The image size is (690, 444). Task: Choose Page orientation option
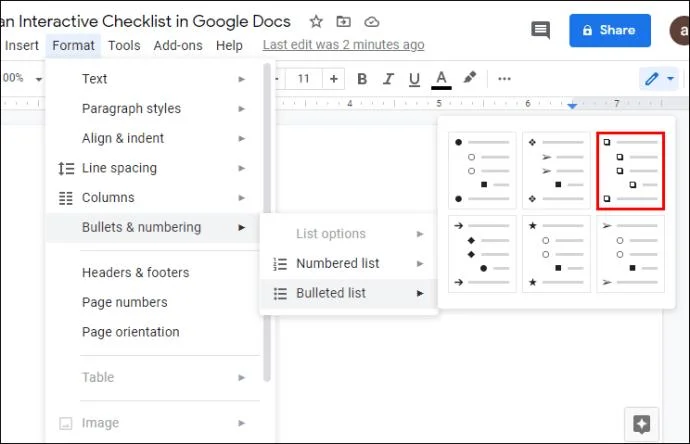point(152,332)
